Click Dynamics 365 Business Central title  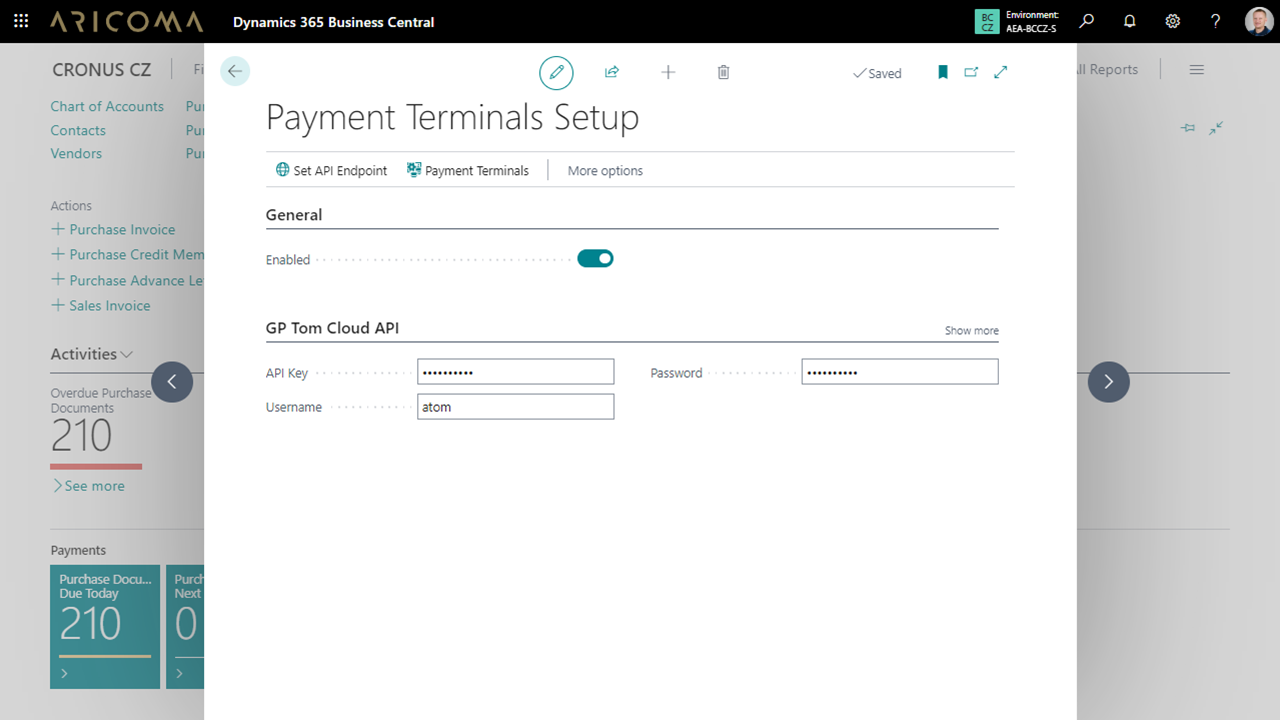[334, 22]
